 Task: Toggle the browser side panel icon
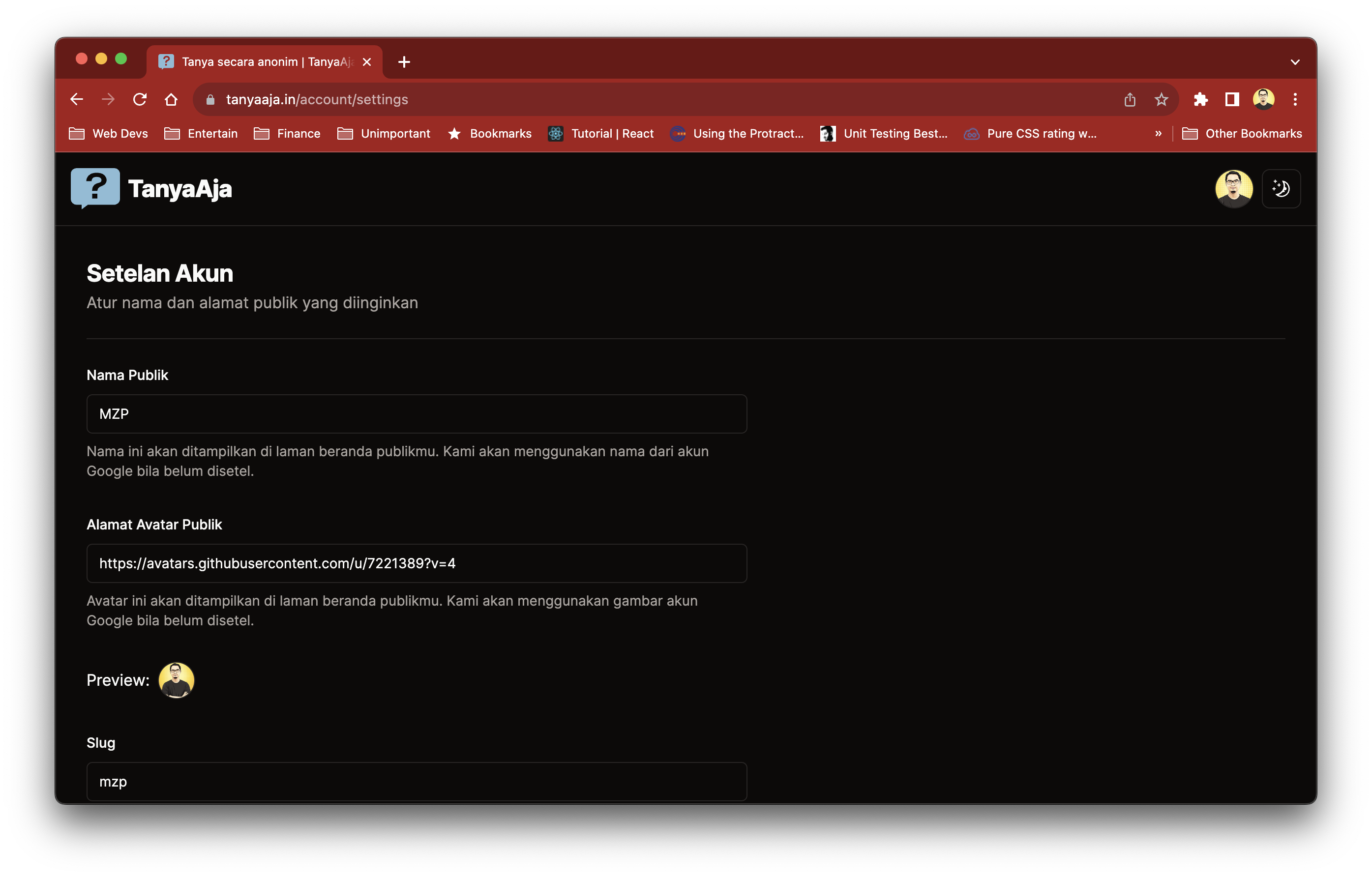pyautogui.click(x=1232, y=100)
